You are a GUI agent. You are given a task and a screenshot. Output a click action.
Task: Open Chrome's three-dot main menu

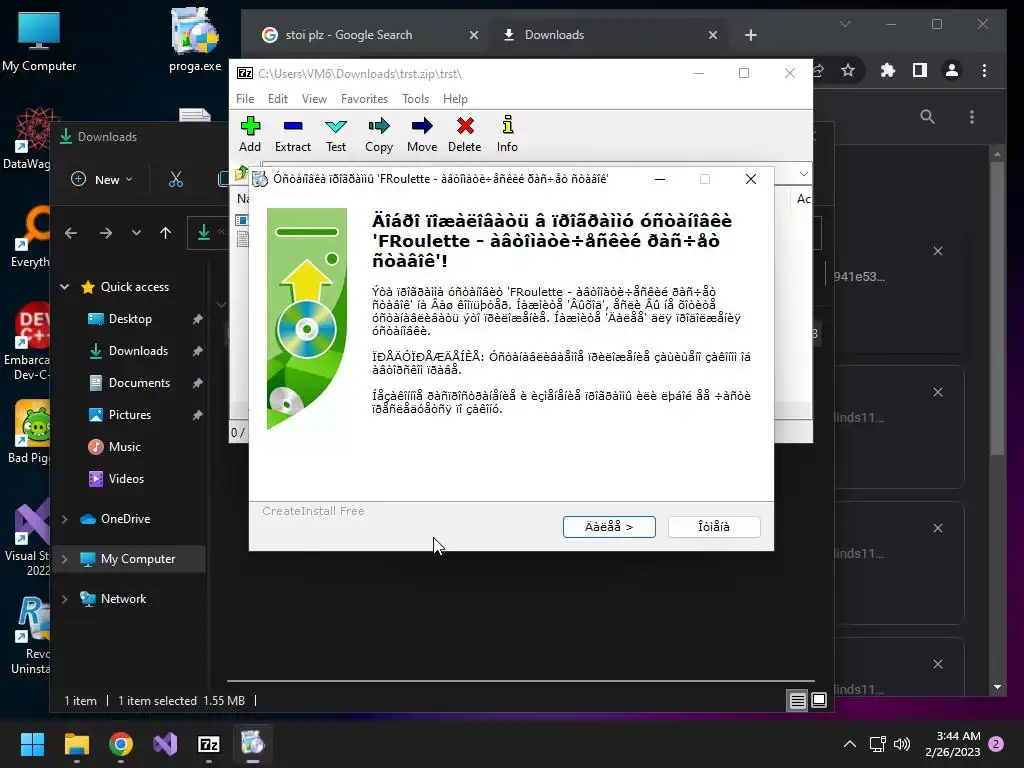(984, 71)
